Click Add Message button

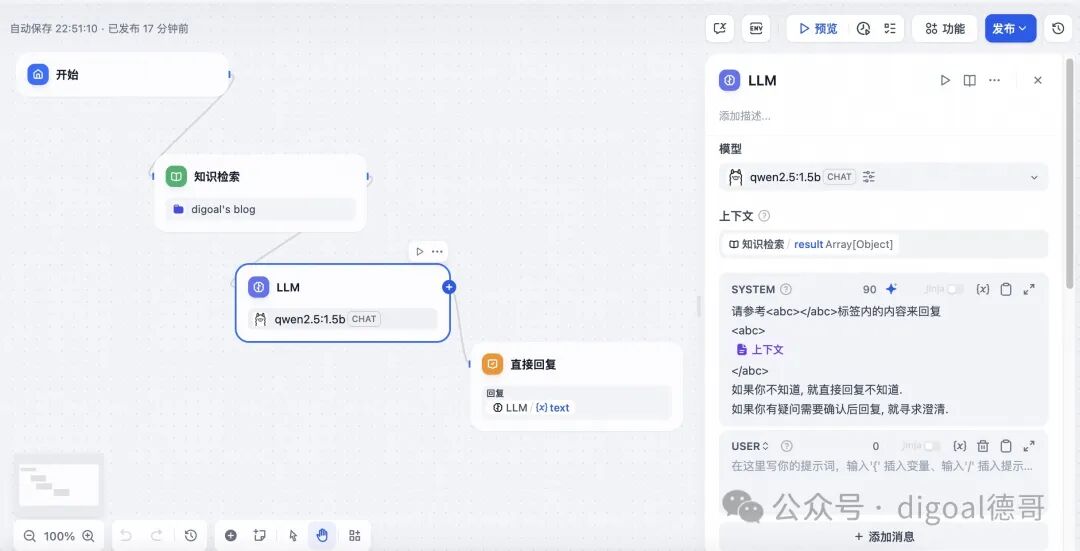click(x=884, y=537)
